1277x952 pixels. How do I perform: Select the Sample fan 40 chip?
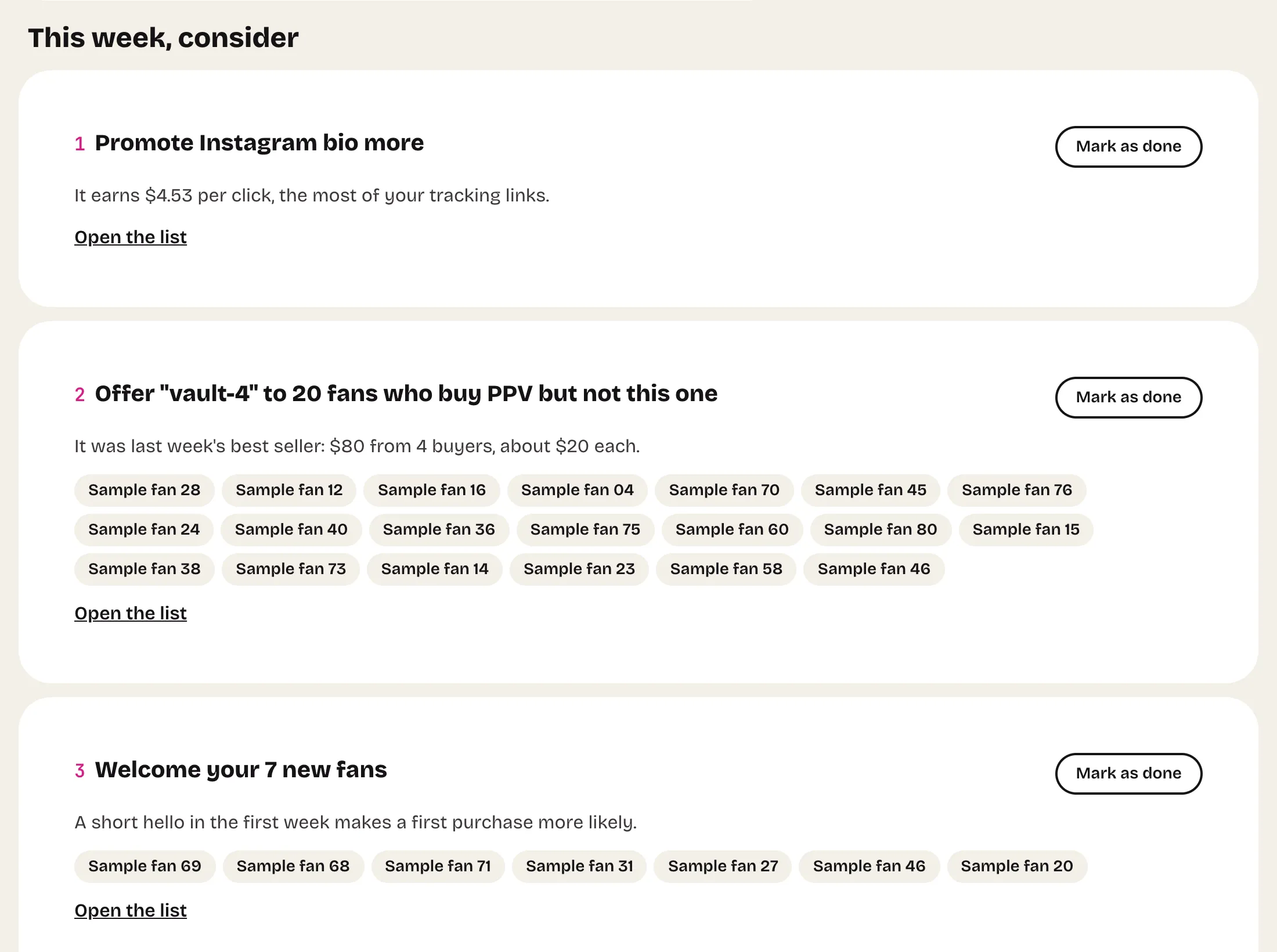point(291,529)
